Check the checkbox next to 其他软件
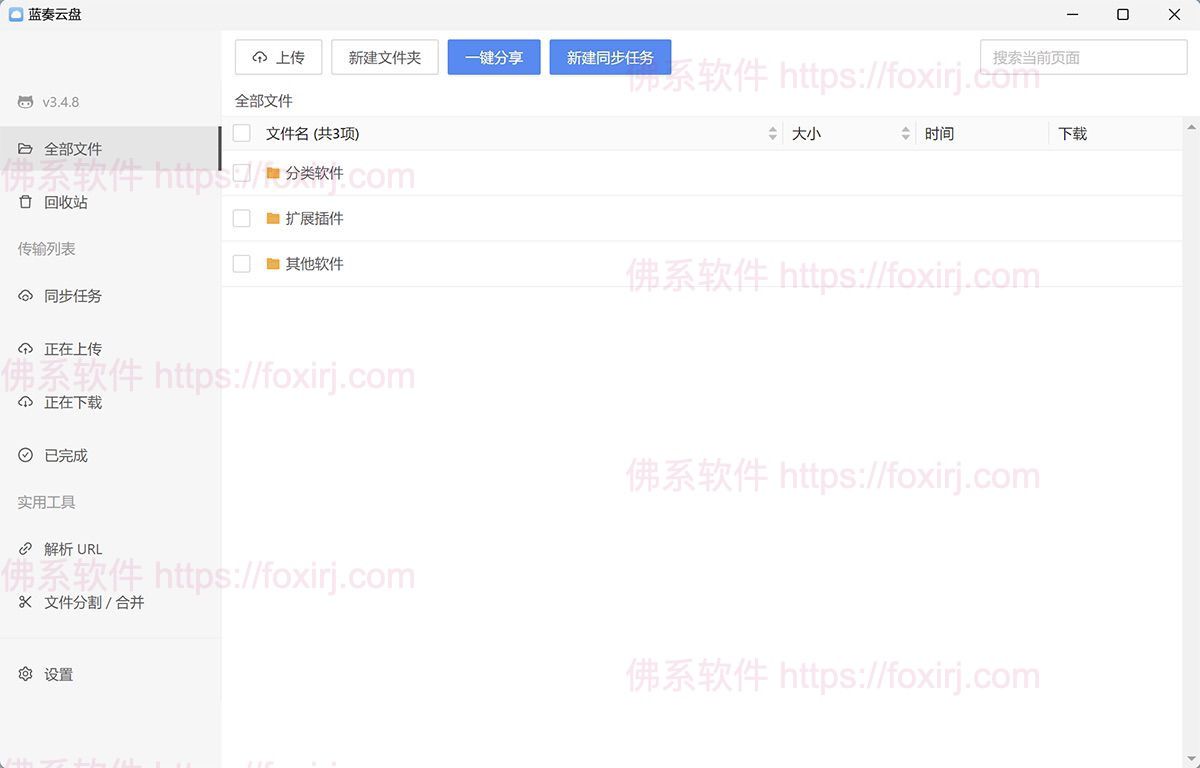Screen dimensions: 1200x768 241,264
